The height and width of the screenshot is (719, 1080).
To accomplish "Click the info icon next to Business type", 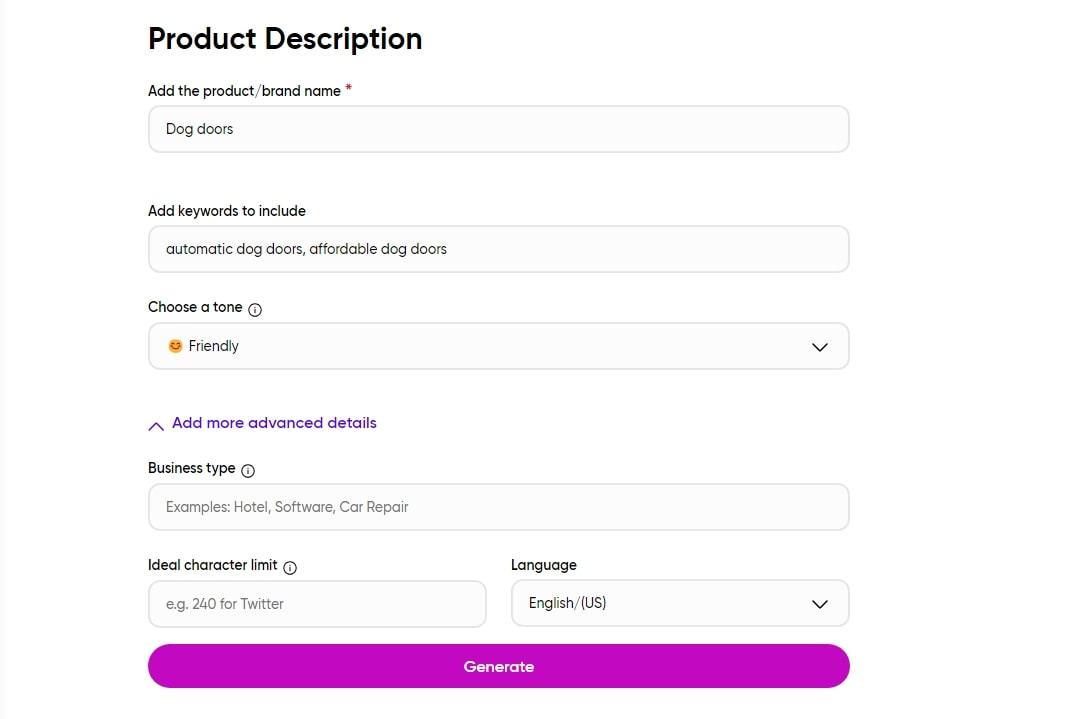I will (248, 471).
